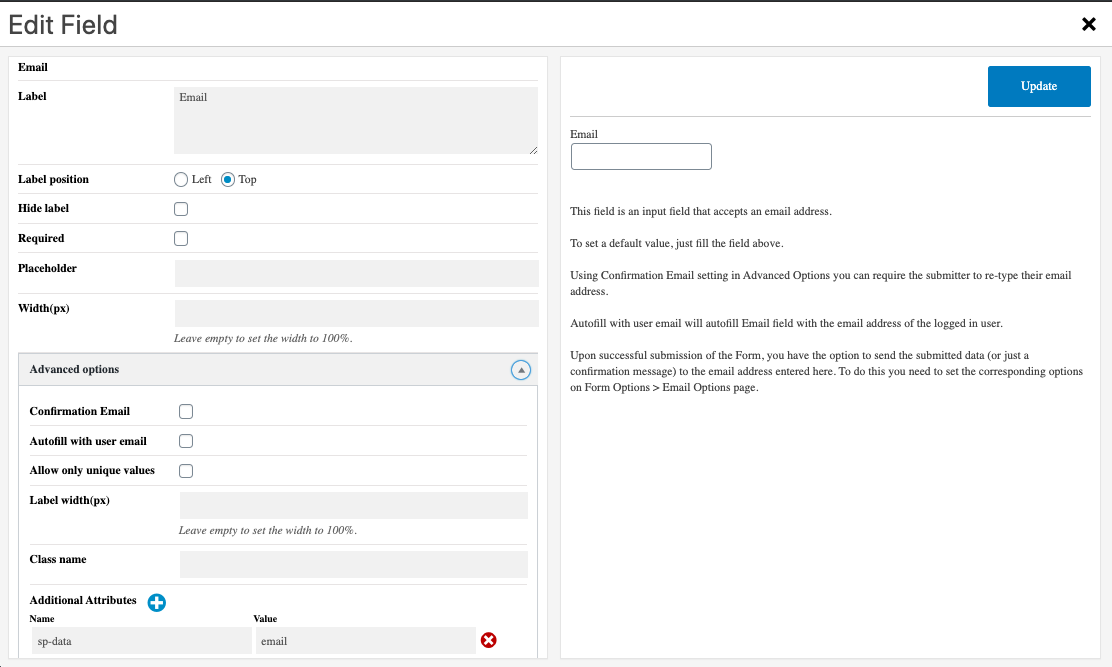The width and height of the screenshot is (1112, 667).
Task: Check the Hide label option
Action: pyautogui.click(x=181, y=208)
